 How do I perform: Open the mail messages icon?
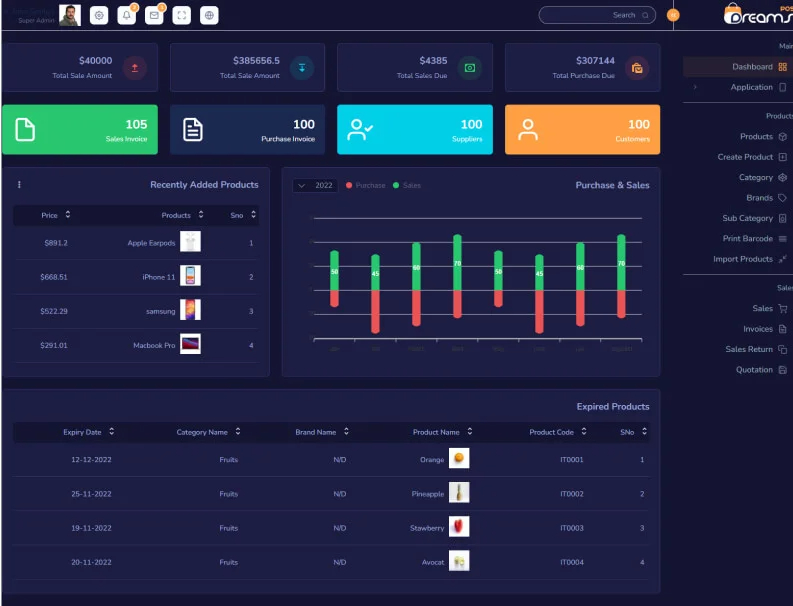click(154, 15)
